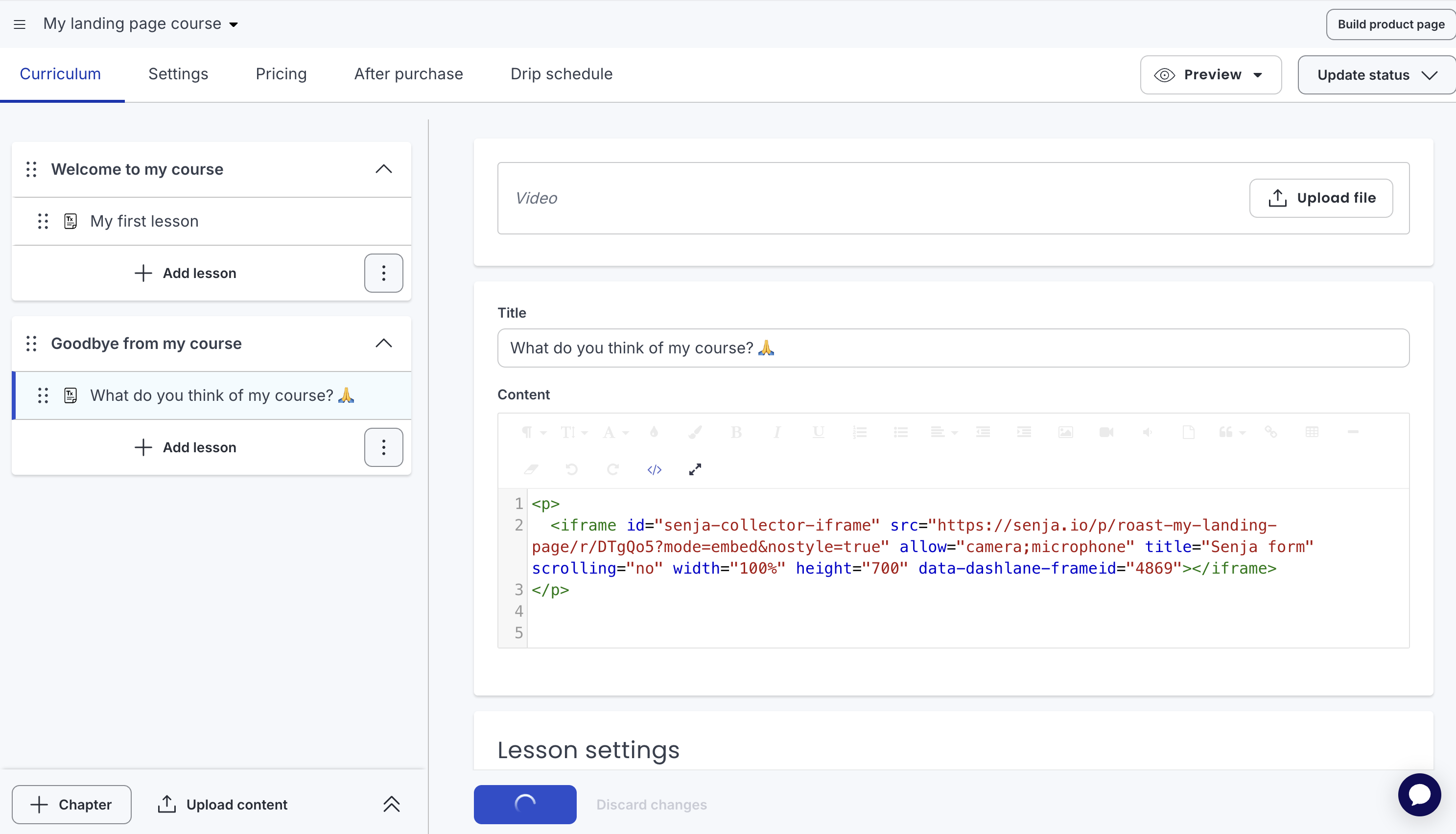Image resolution: width=1456 pixels, height=834 pixels.
Task: Open paragraph format dropdown
Action: point(533,433)
